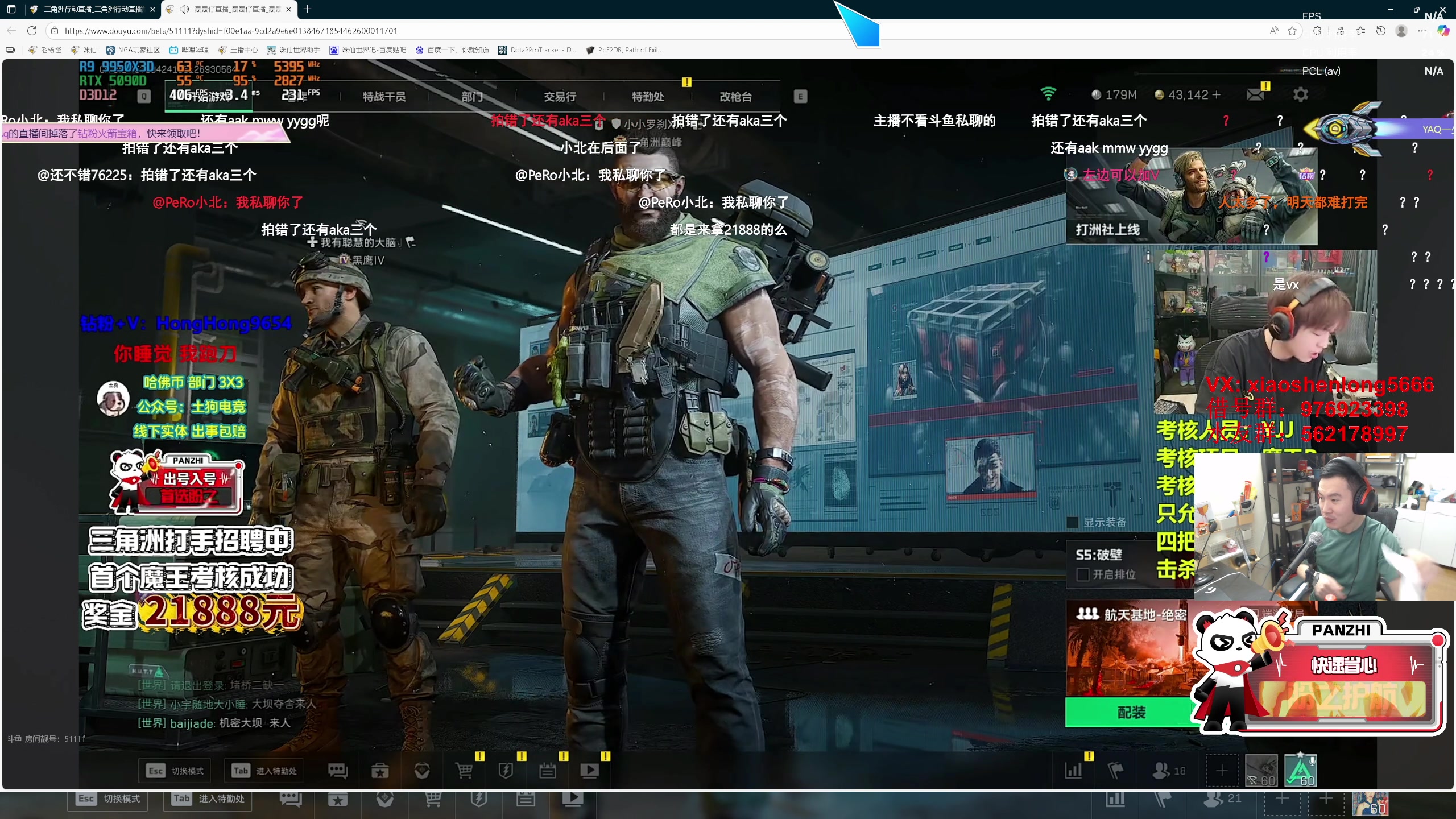
Task: Select the 特战干员 game tab
Action: click(x=384, y=97)
